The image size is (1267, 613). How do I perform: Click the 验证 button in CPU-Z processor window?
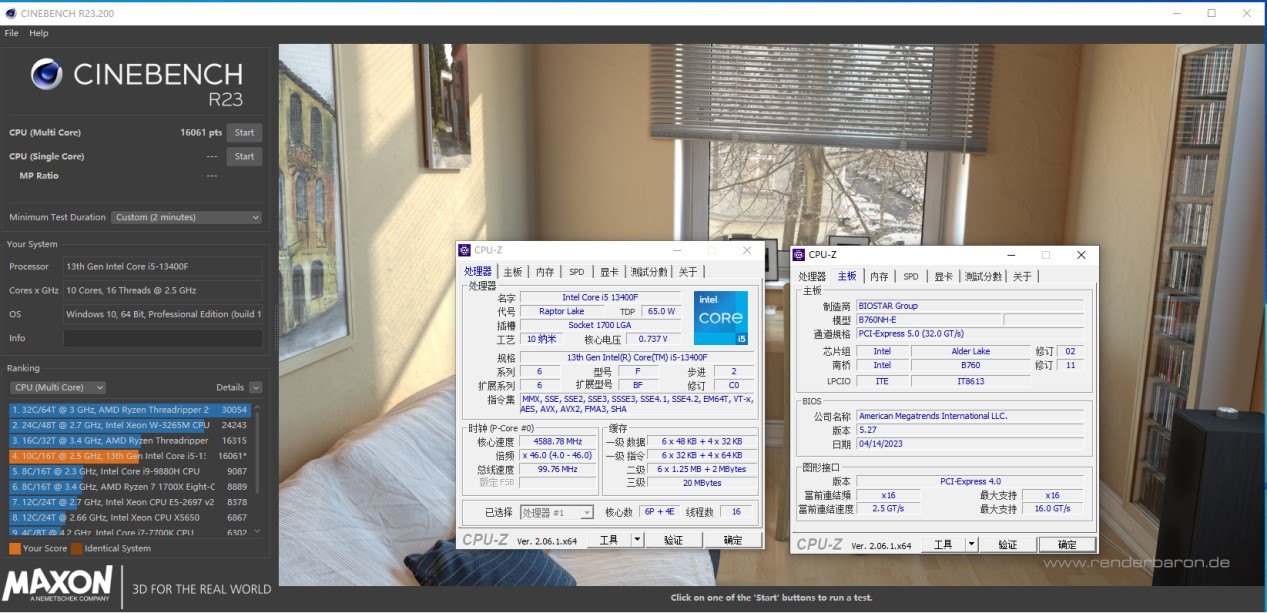point(673,540)
